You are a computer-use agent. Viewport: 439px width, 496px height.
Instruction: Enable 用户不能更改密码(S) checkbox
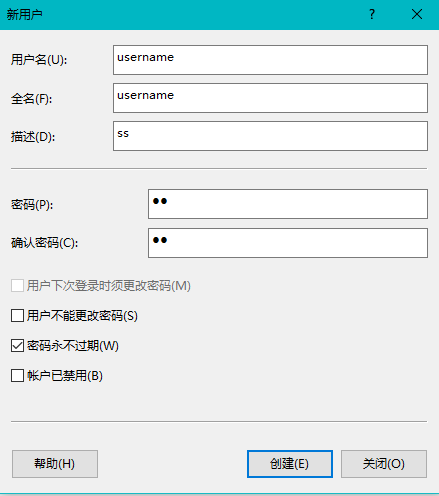[x=17, y=316]
